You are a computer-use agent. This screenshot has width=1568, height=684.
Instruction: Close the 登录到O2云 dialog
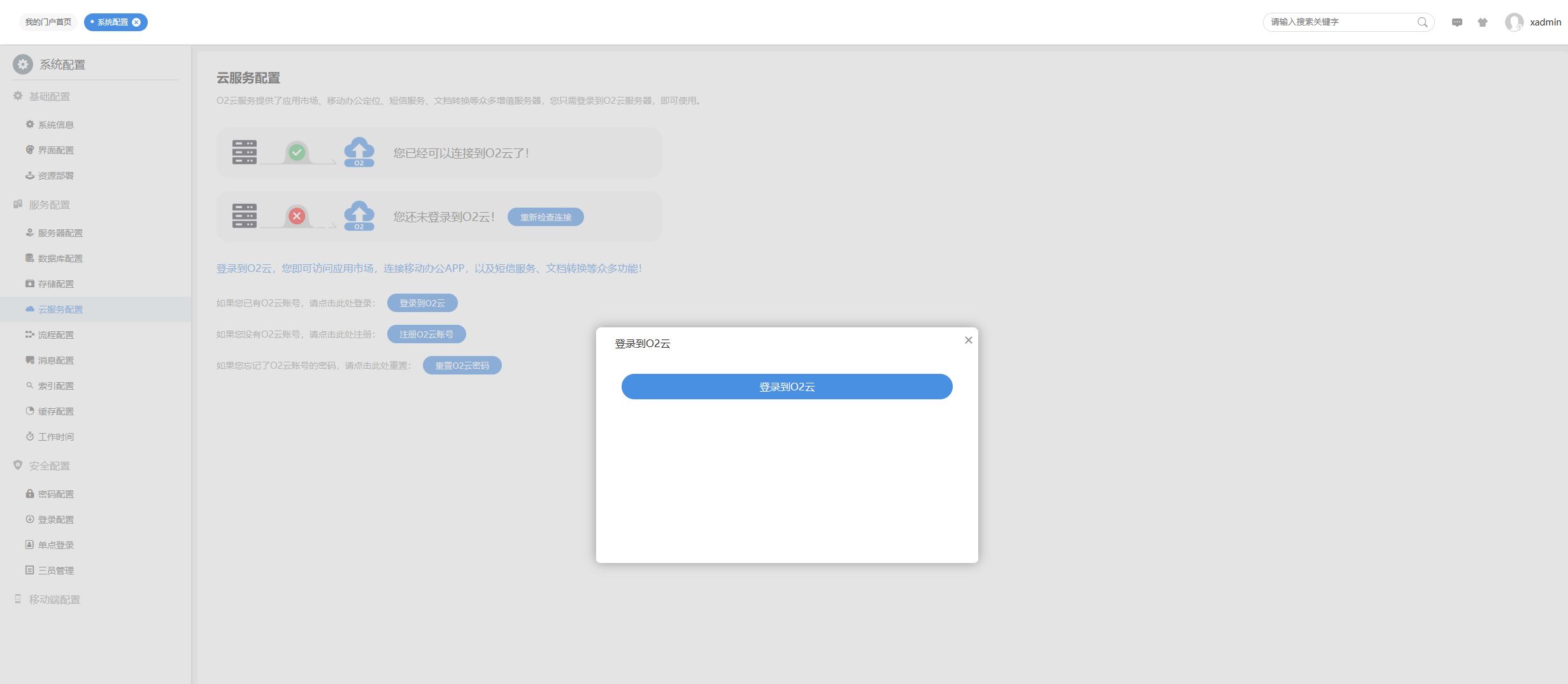969,340
